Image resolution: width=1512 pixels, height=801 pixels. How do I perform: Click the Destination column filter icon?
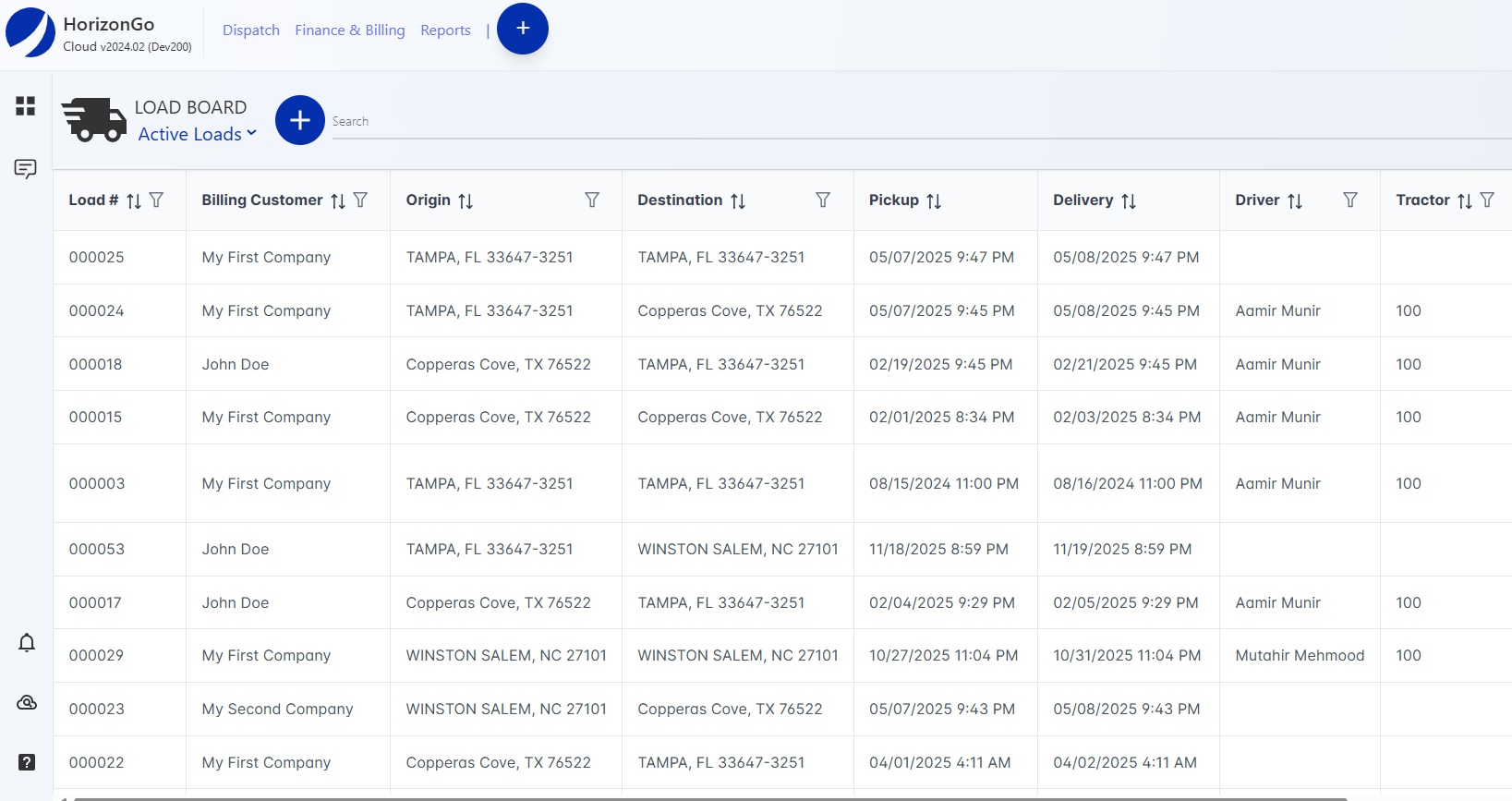[x=823, y=200]
